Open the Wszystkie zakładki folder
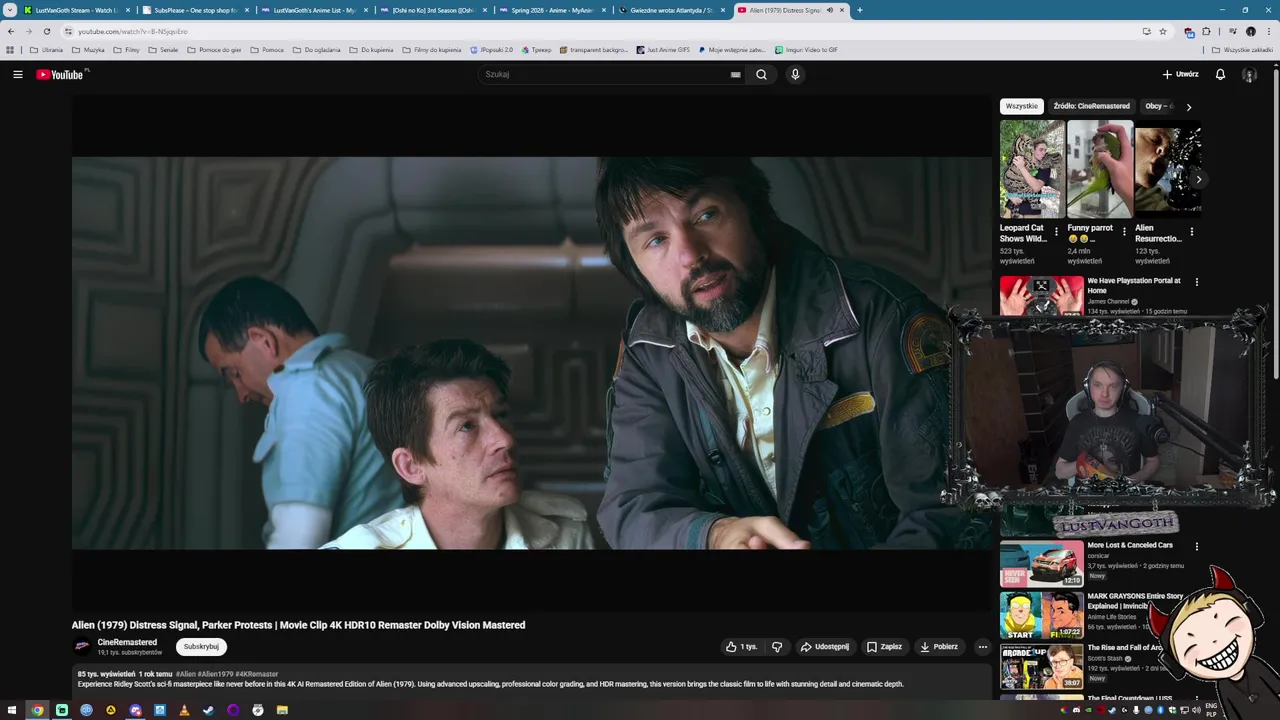The height and width of the screenshot is (720, 1280). 1242,49
